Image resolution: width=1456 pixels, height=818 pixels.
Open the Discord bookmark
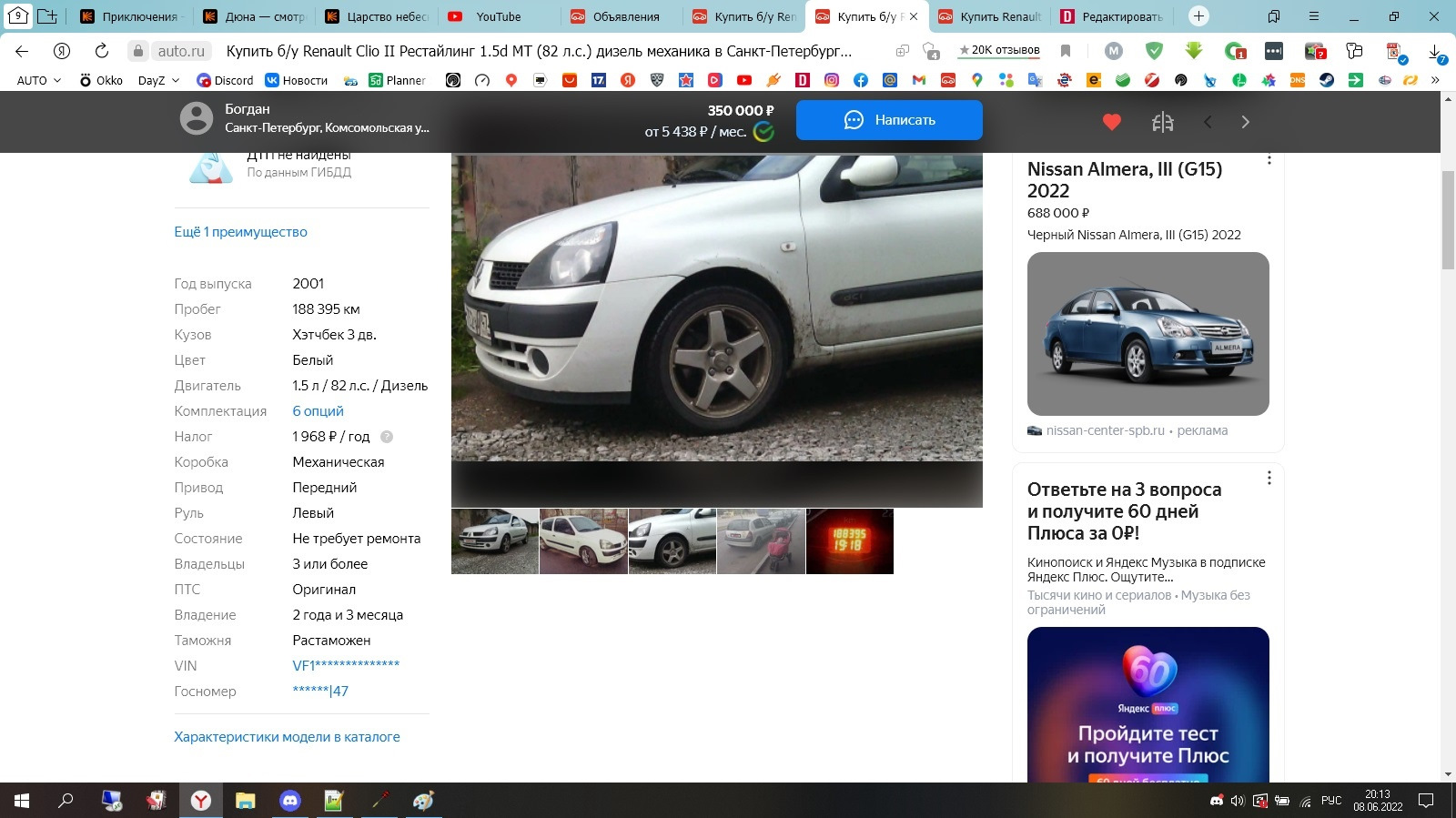[x=225, y=80]
